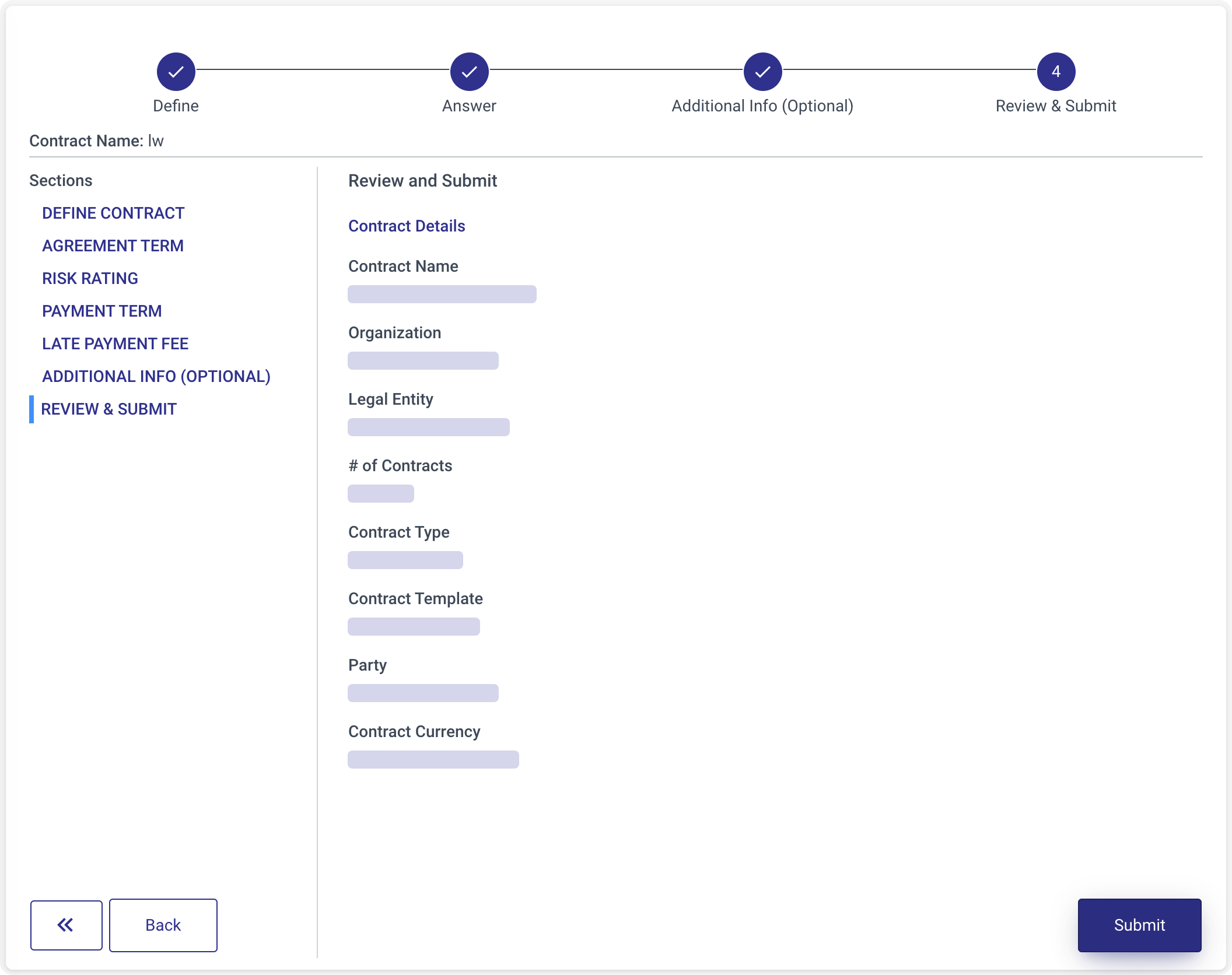Click the Additional Info step checkmark icon
This screenshot has width=1232, height=975.
coord(762,71)
